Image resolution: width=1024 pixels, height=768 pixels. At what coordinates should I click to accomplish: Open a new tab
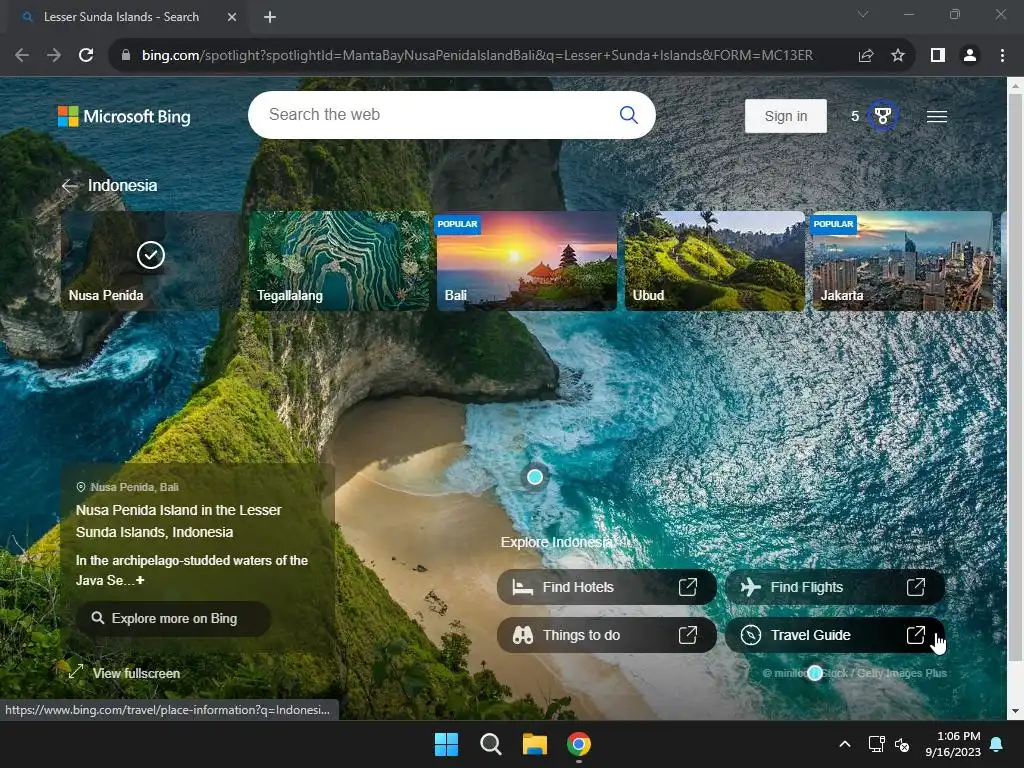click(270, 17)
